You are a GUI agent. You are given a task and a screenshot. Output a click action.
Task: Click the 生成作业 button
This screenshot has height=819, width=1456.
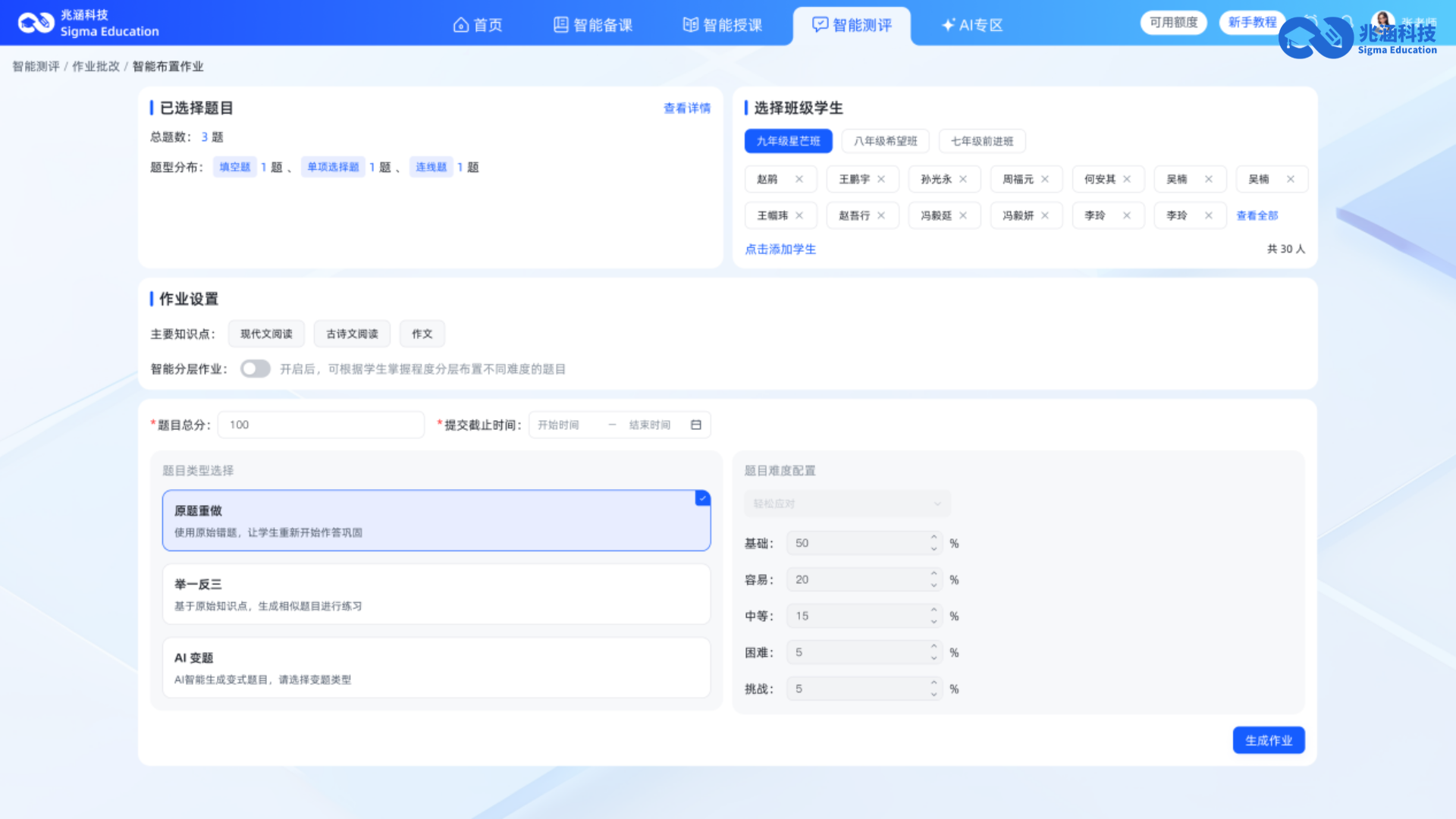[x=1269, y=740]
